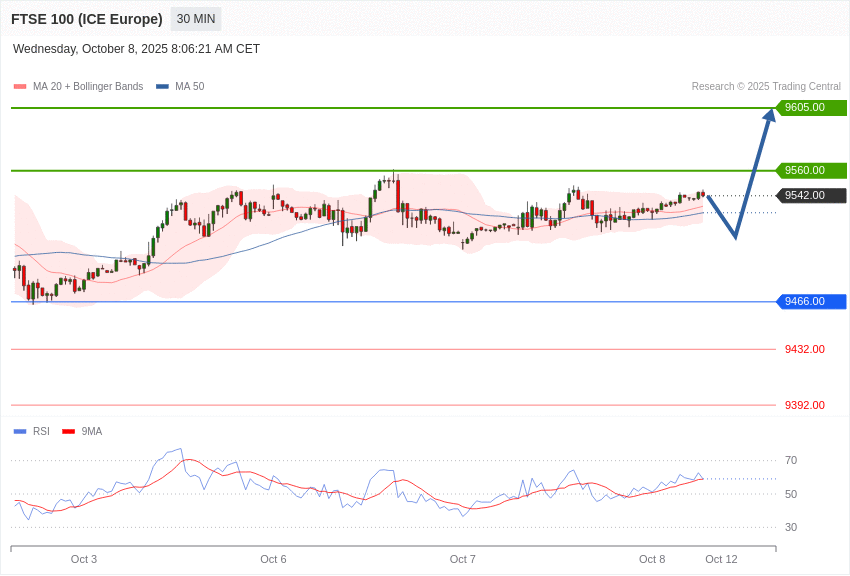This screenshot has height=576, width=850.
Task: Select the Oct 6 date axis label
Action: tap(273, 559)
